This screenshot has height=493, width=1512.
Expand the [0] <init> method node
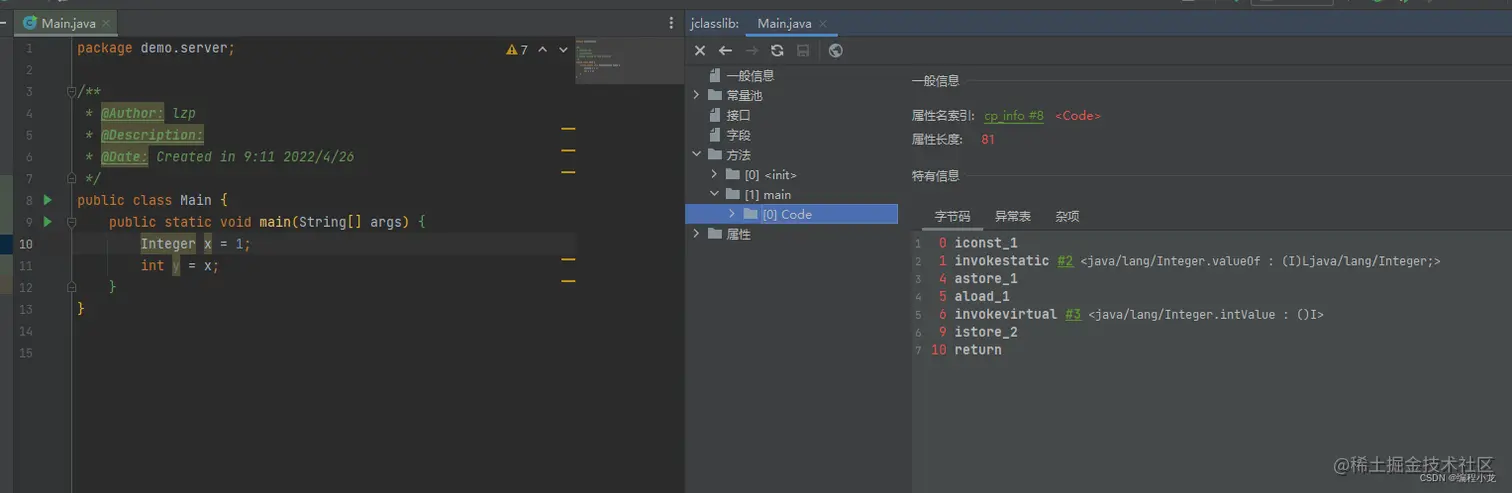(715, 175)
